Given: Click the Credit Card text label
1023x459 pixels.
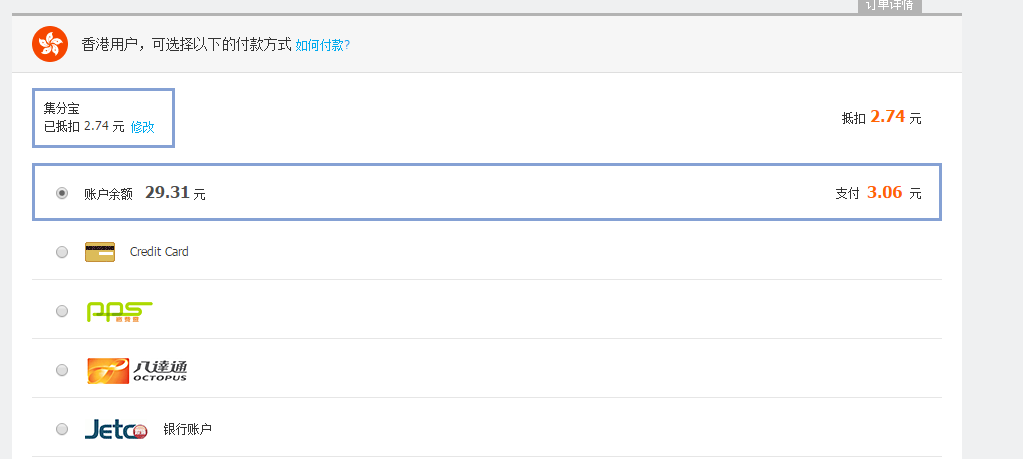Looking at the screenshot, I should [159, 252].
